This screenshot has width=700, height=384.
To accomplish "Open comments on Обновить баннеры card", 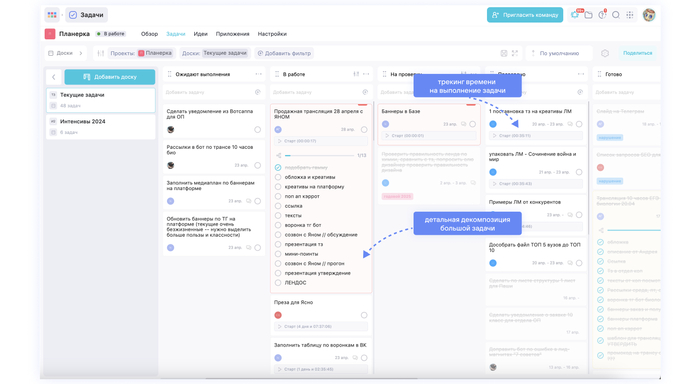I will point(249,248).
